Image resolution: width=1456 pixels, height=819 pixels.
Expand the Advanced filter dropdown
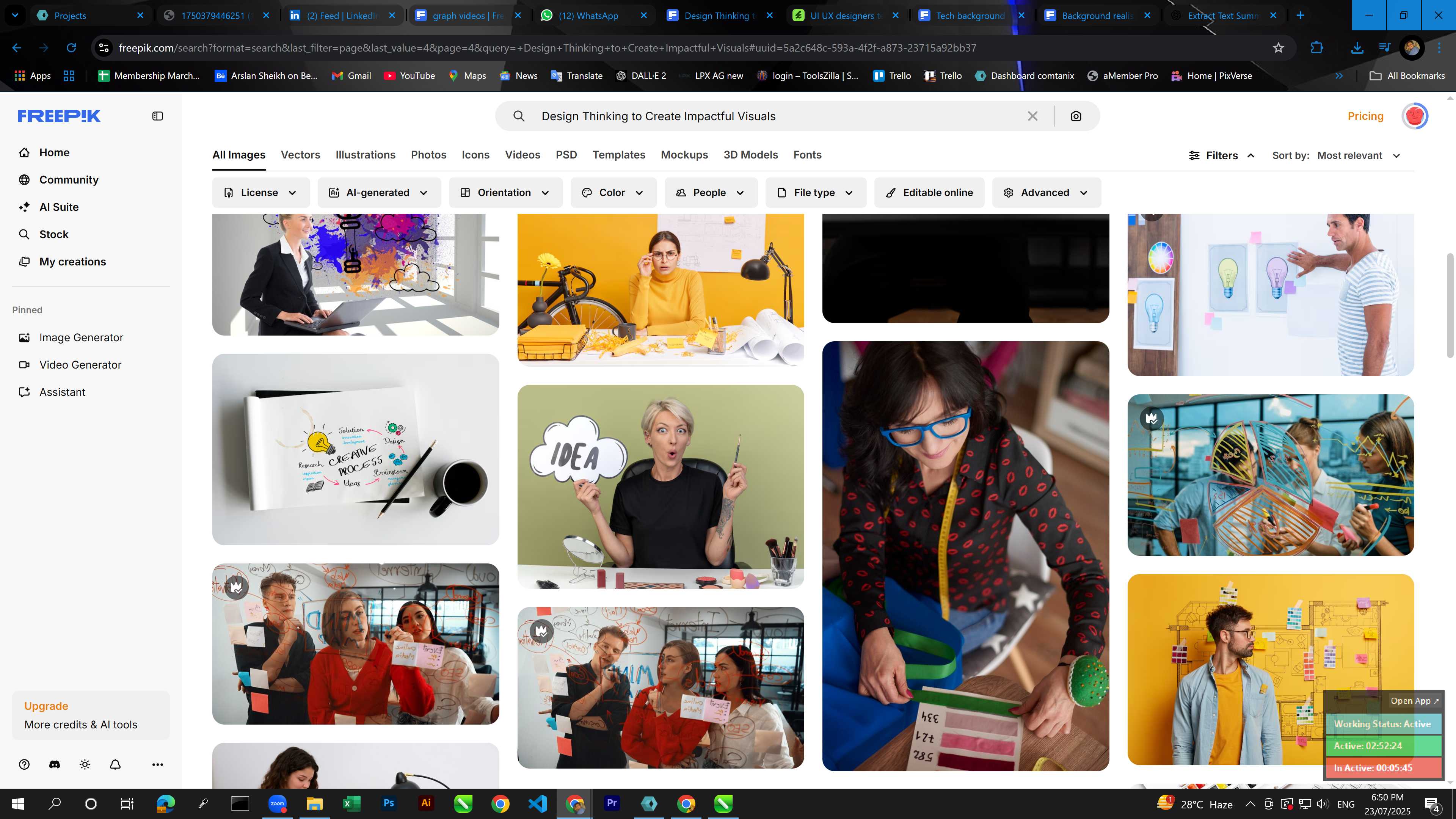click(x=1046, y=193)
